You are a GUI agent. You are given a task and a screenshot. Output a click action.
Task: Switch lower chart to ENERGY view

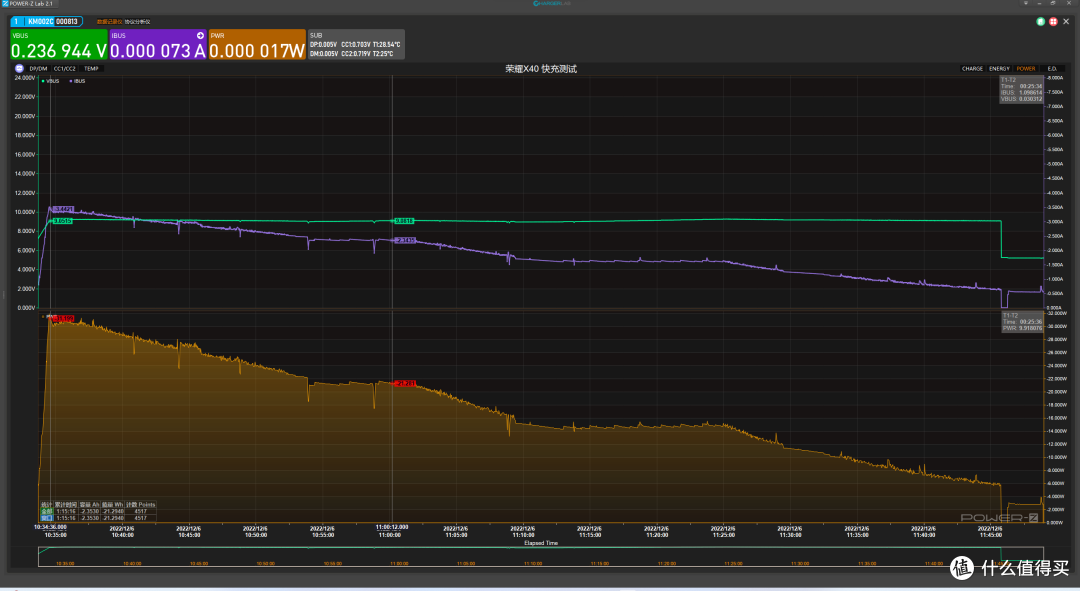pos(999,69)
